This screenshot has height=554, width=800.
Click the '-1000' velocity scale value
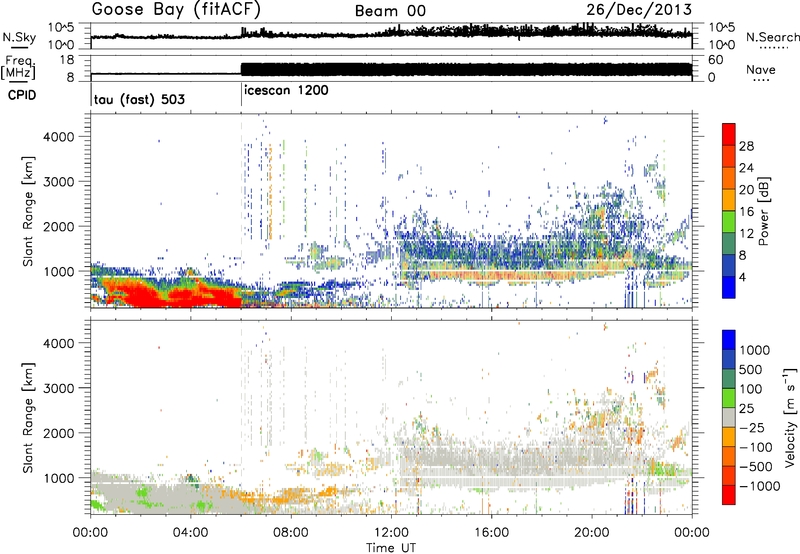tap(760, 486)
